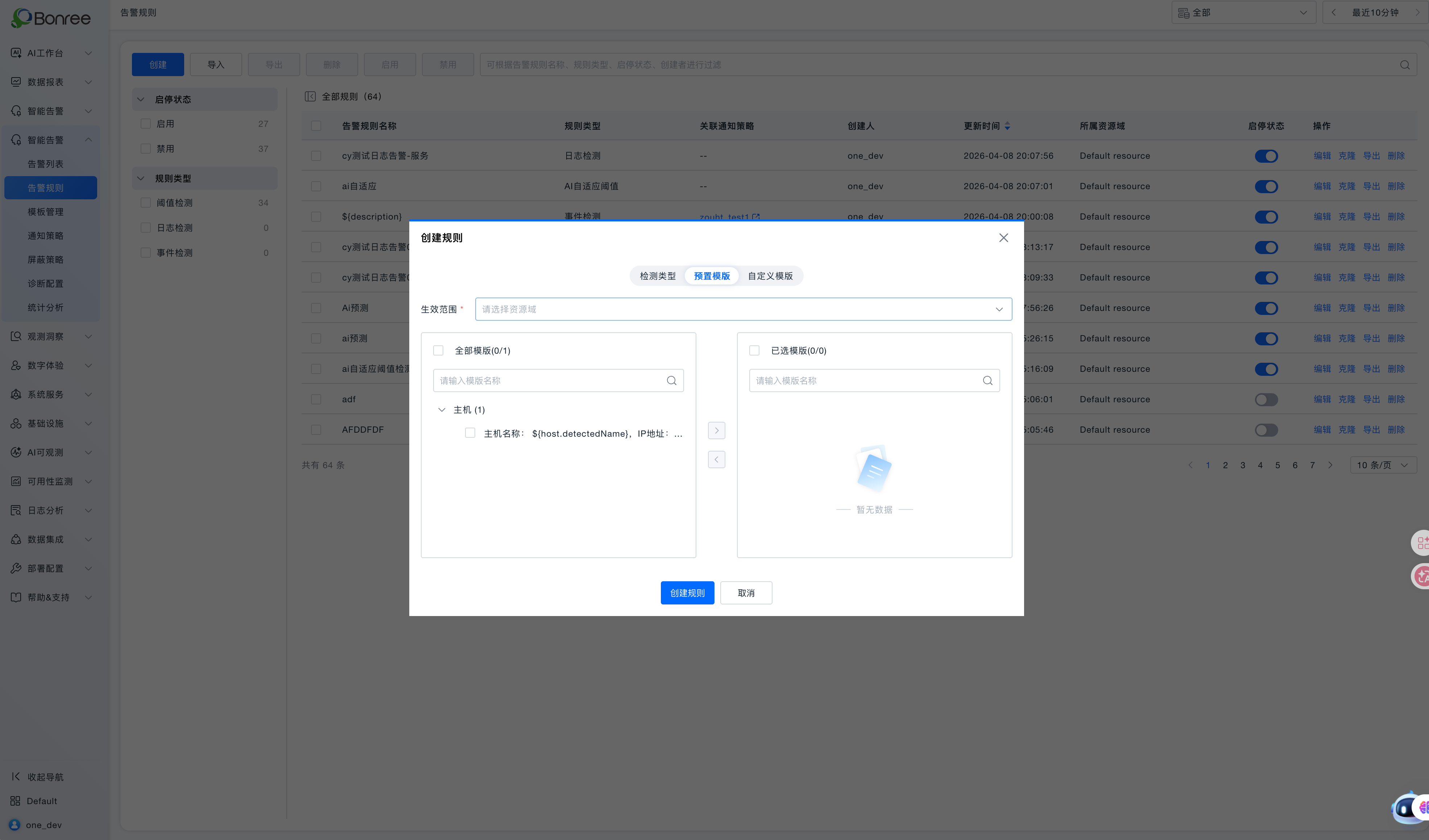Check the 主机名称 template checkbox
1429x840 pixels.
pos(470,433)
